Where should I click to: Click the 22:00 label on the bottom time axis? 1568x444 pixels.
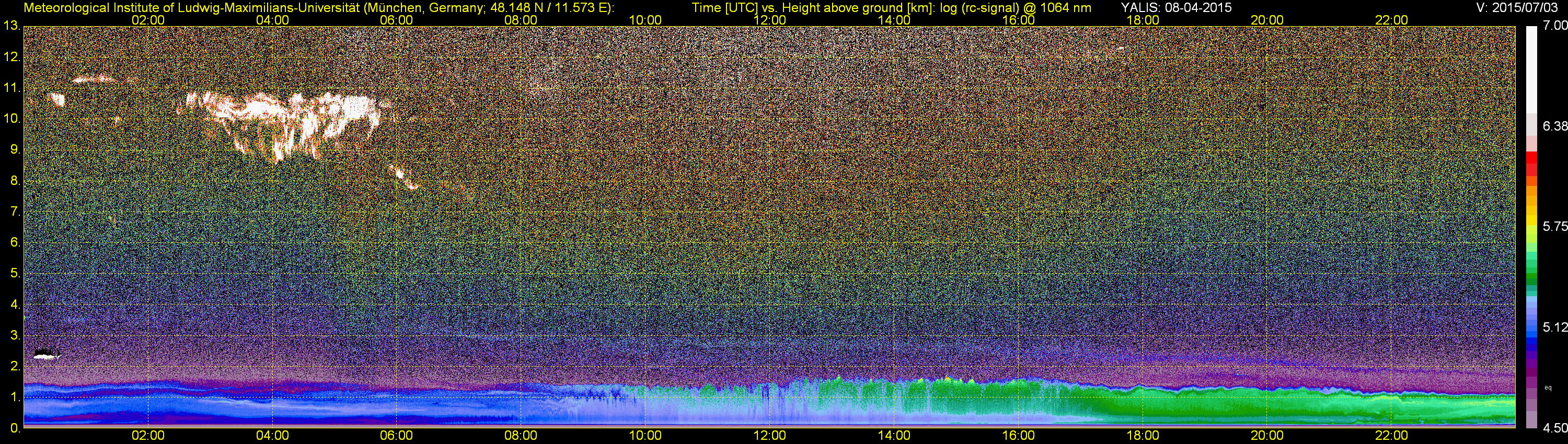coord(1391,436)
